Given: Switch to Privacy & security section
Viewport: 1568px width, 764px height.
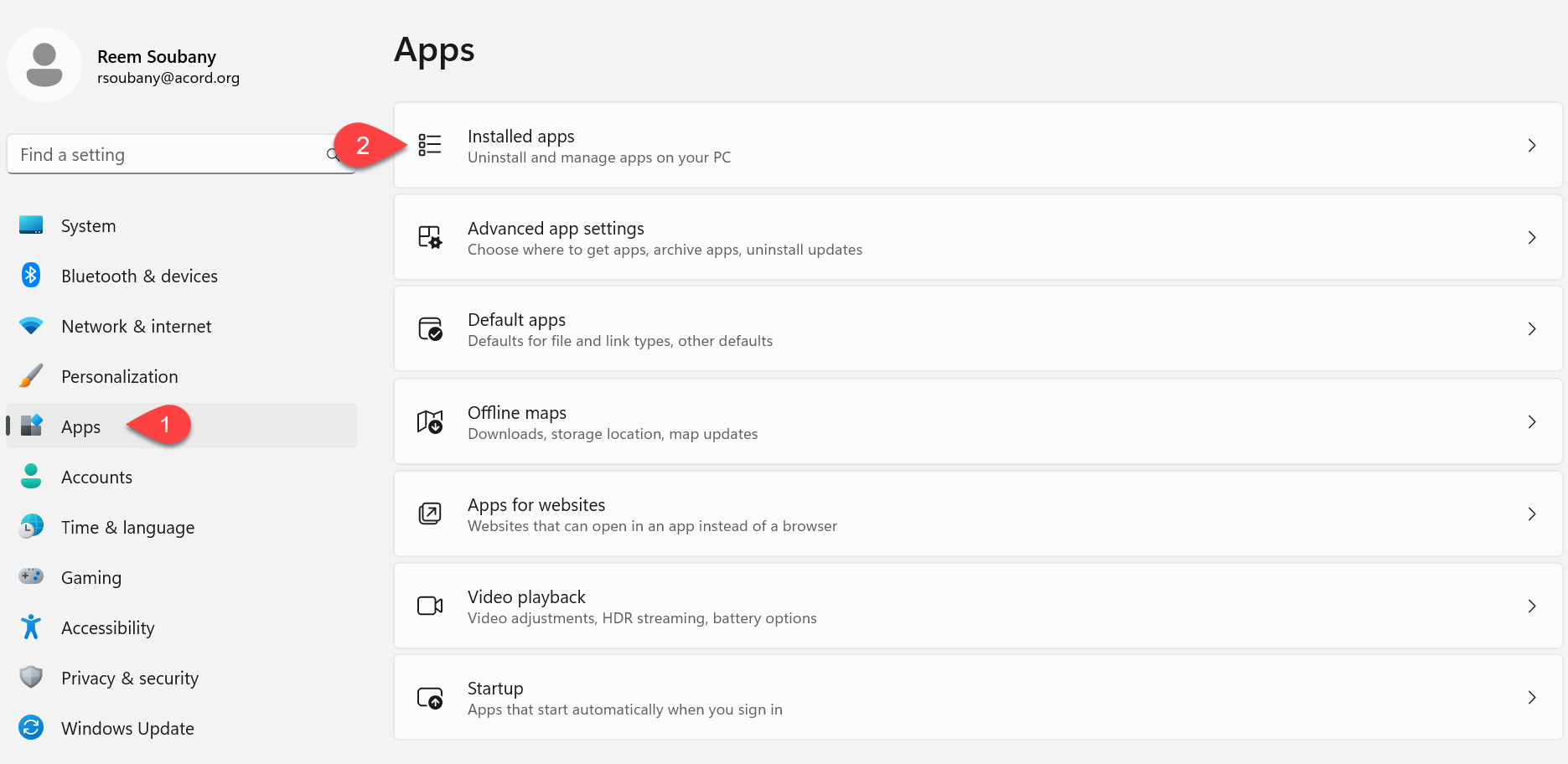Looking at the screenshot, I should [130, 679].
